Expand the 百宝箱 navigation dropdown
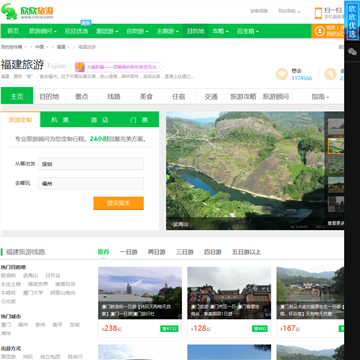This screenshot has height=360, width=360. click(248, 31)
